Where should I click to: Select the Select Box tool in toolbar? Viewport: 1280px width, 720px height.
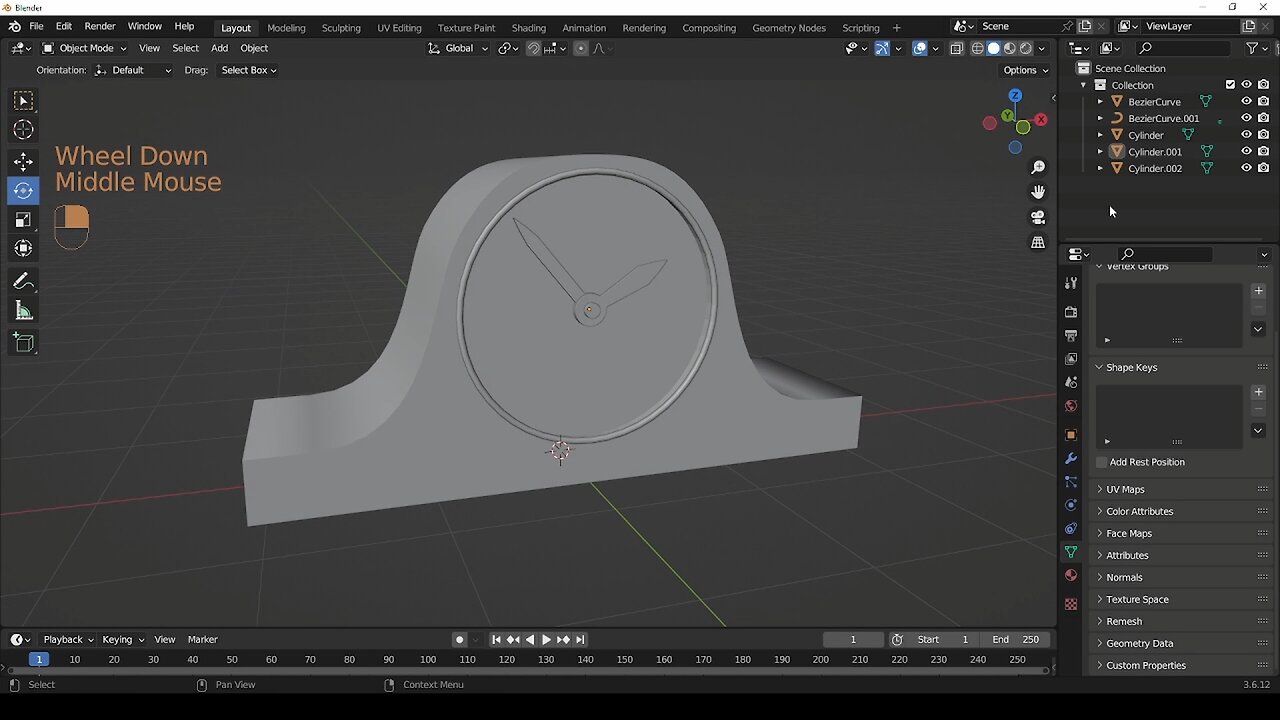23,101
